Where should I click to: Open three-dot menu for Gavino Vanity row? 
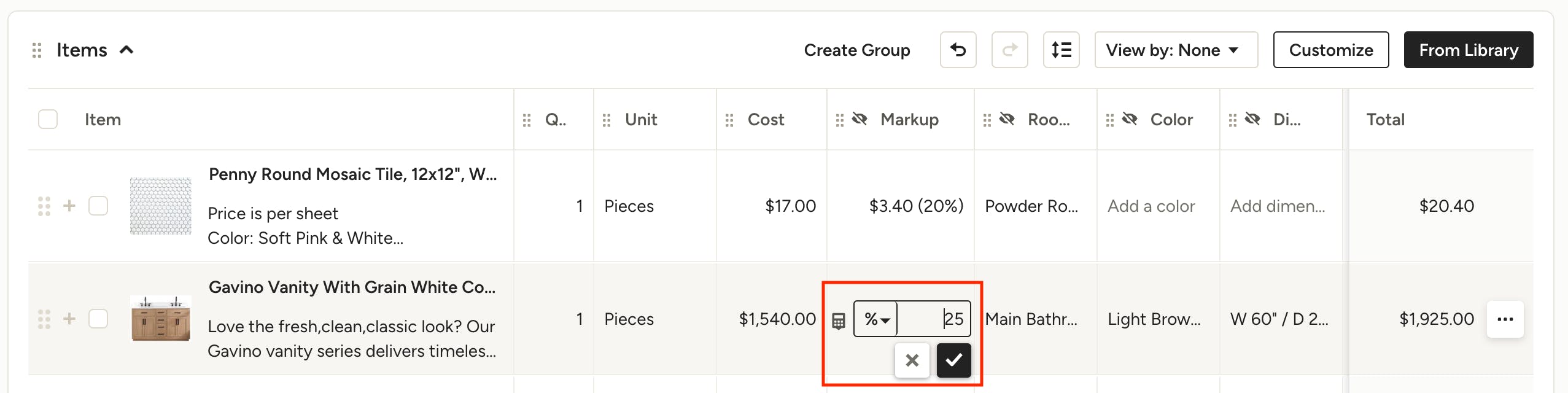[1505, 319]
